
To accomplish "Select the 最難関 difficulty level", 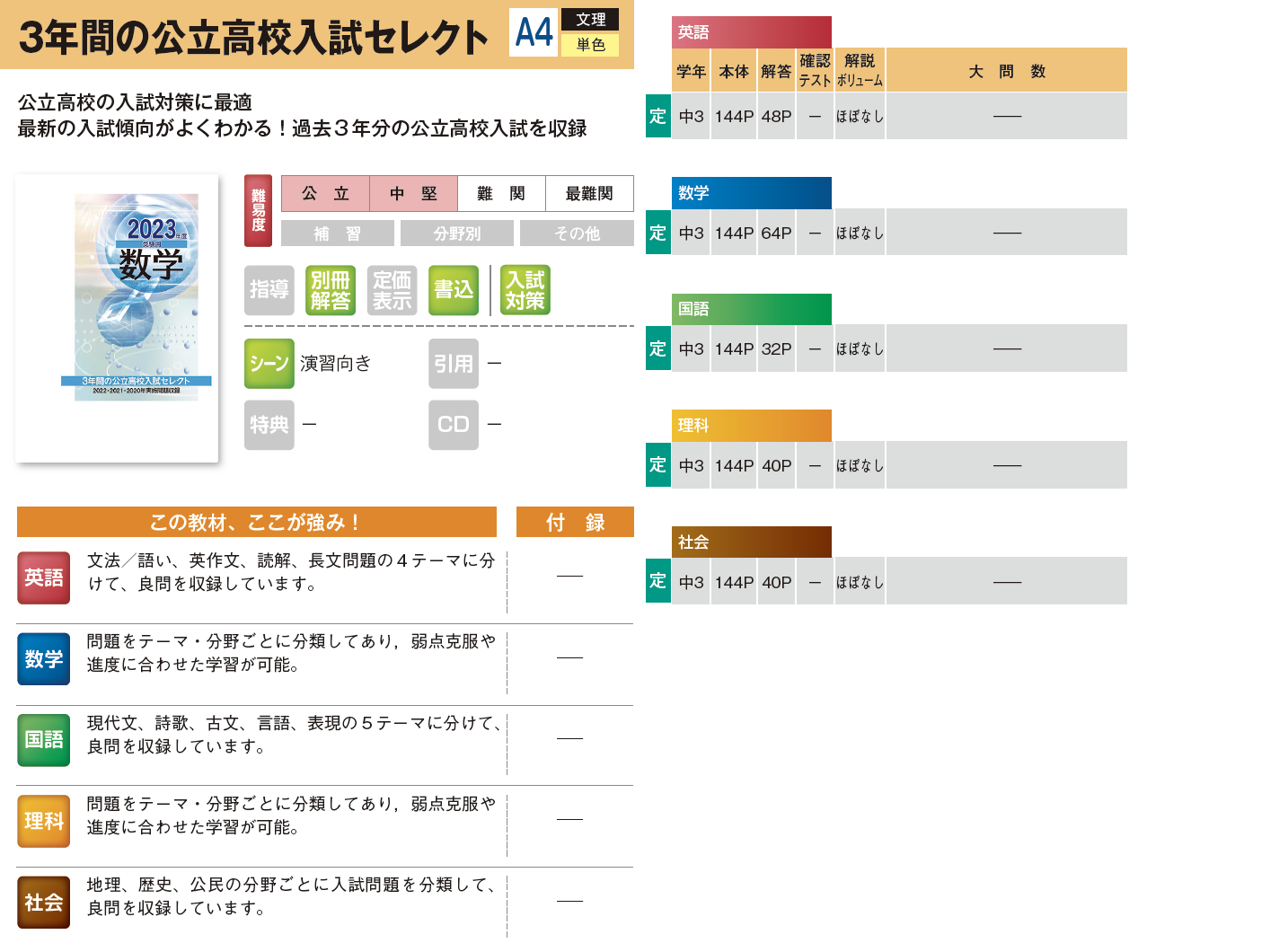I will 589,193.
